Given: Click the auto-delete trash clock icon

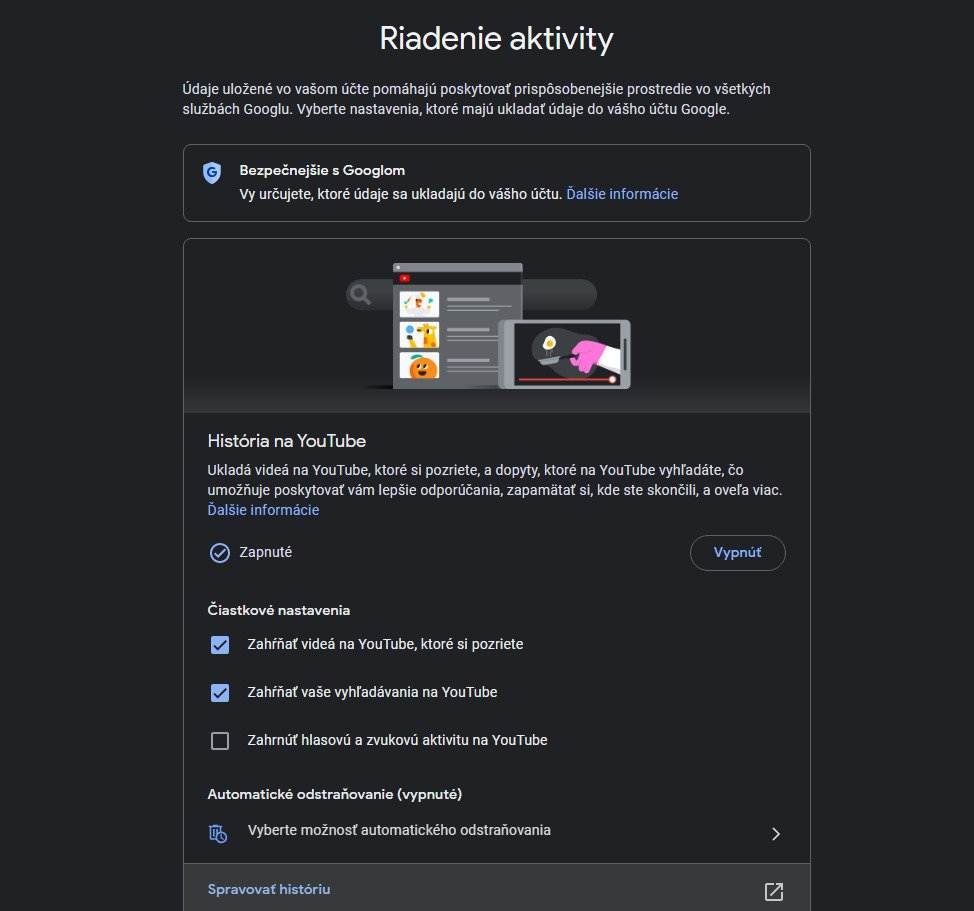Looking at the screenshot, I should (x=217, y=833).
